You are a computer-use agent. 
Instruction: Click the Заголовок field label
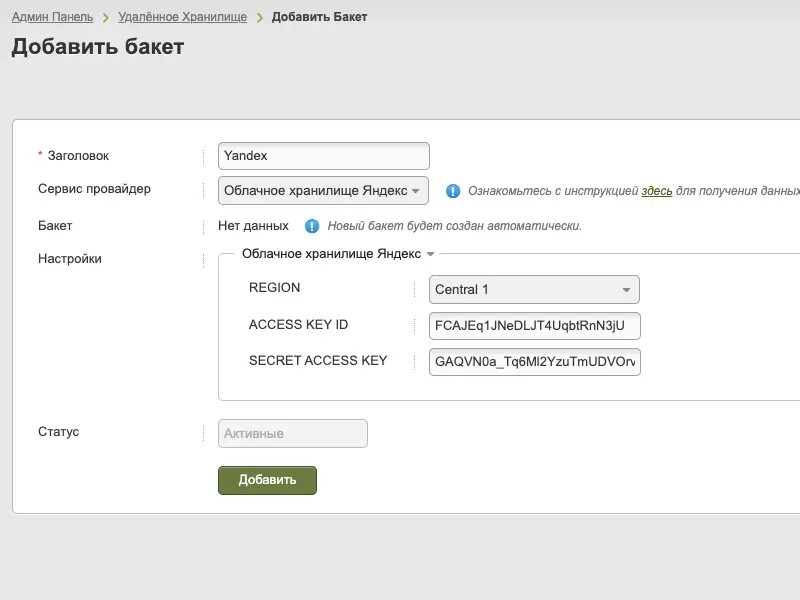pyautogui.click(x=78, y=156)
